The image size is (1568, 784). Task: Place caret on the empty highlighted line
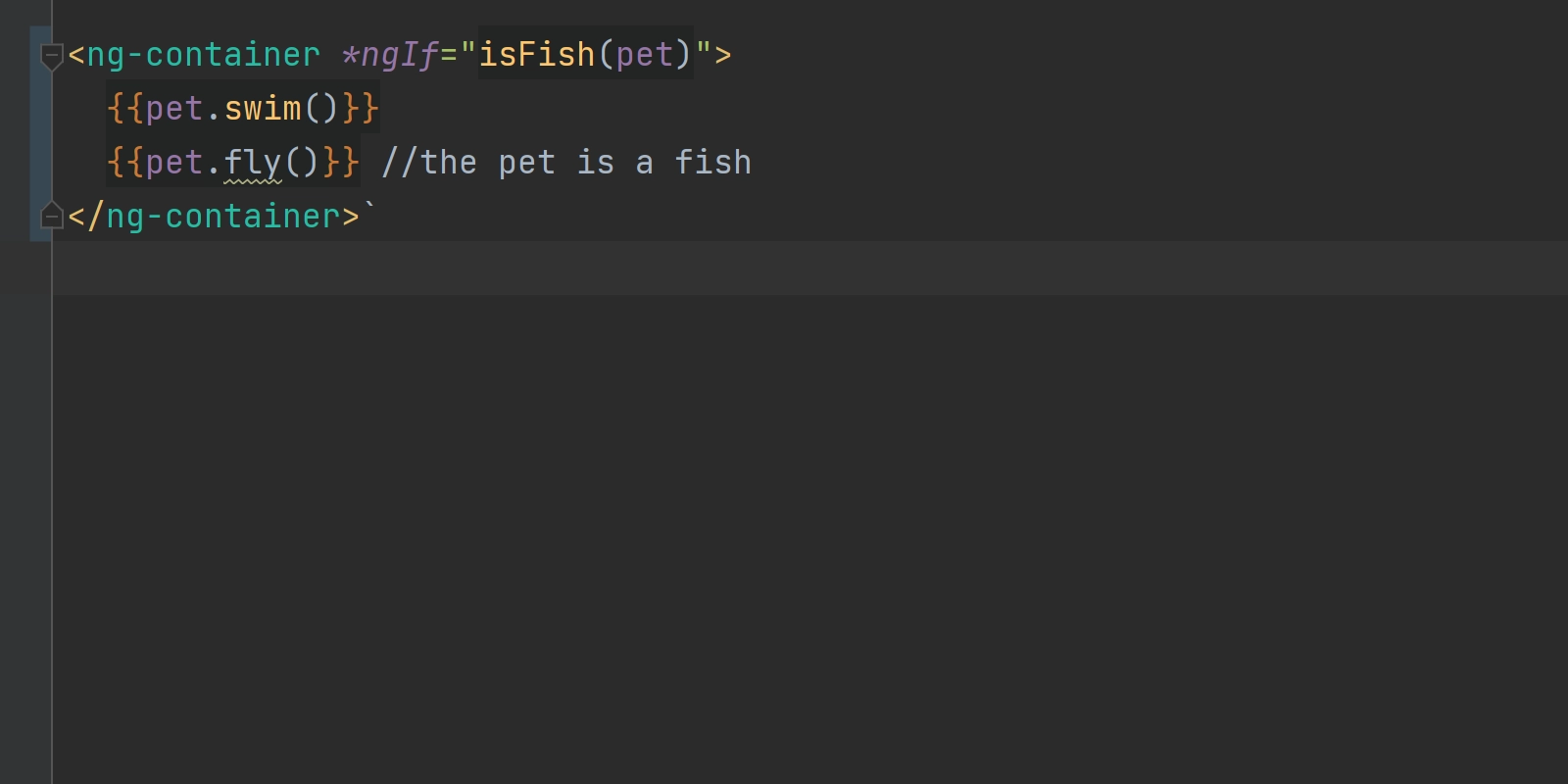pos(809,268)
